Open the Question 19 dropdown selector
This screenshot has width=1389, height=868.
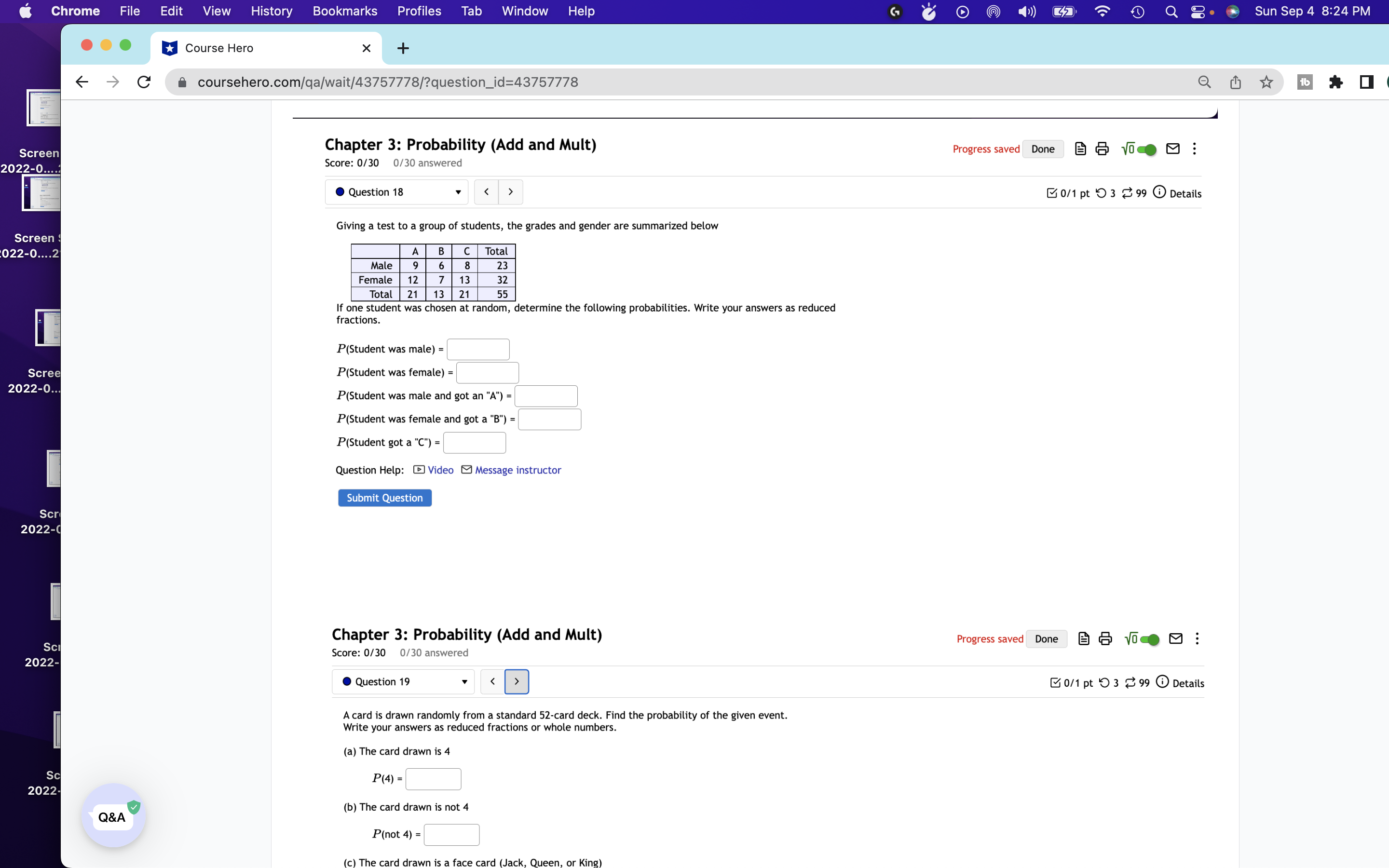pos(403,681)
